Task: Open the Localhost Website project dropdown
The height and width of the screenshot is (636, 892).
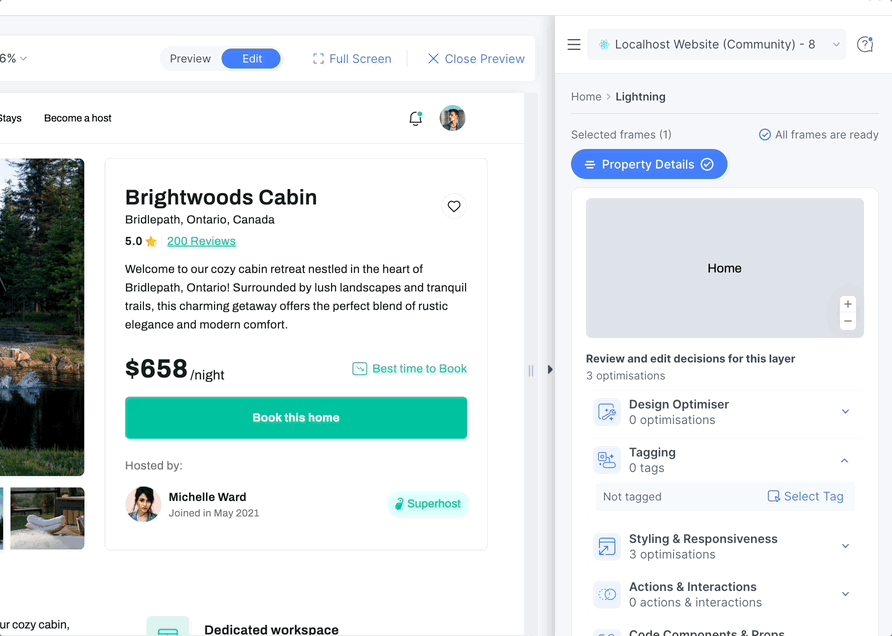Action: tap(716, 44)
